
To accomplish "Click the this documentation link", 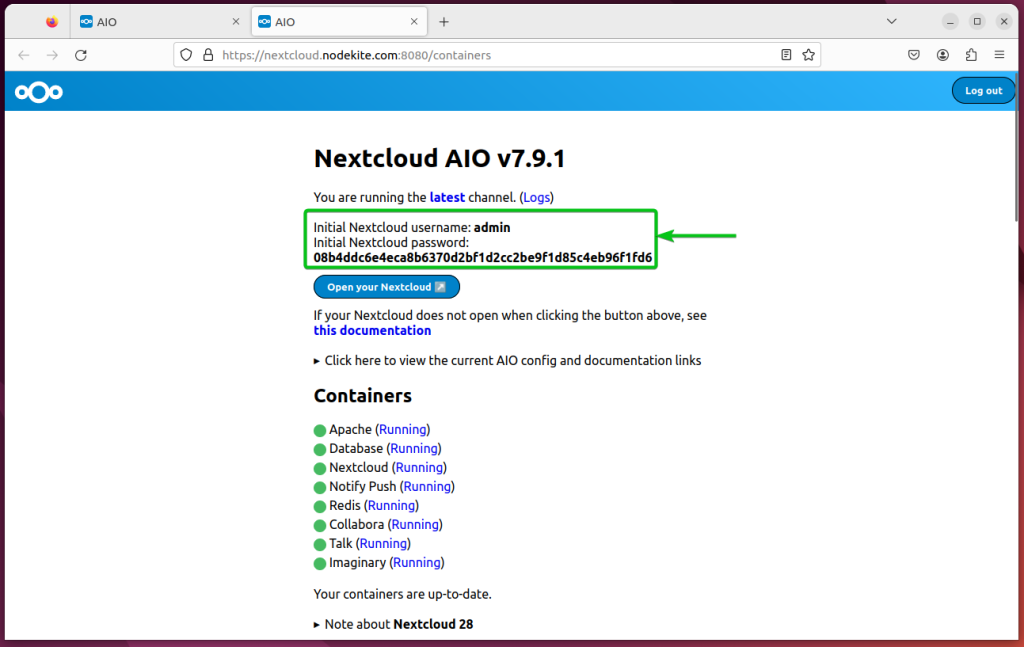I will (x=372, y=330).
